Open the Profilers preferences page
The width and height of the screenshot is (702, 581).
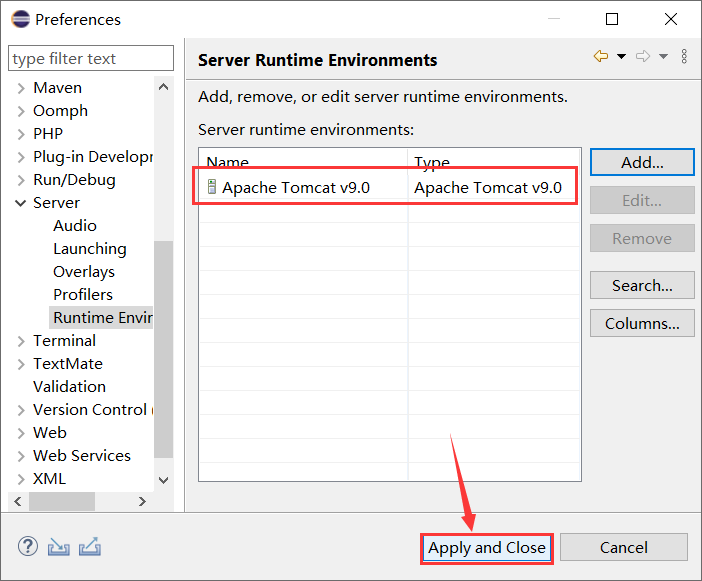[82, 295]
